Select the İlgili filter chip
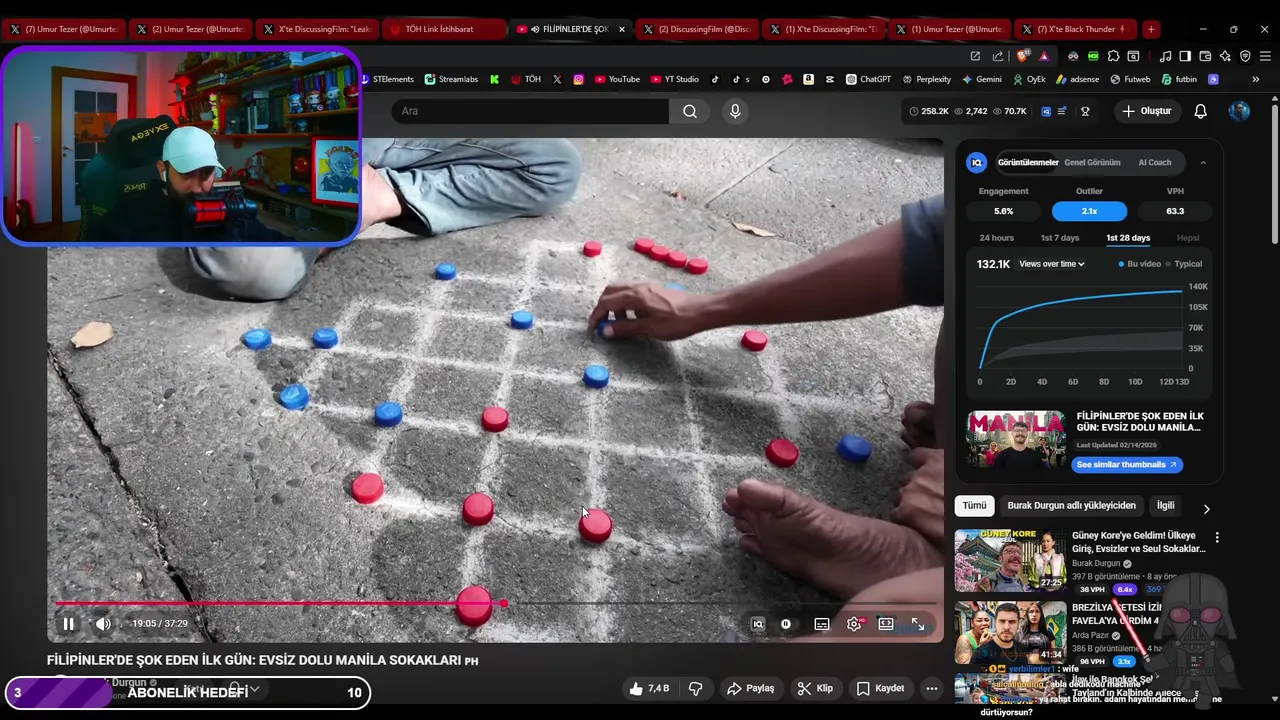The height and width of the screenshot is (720, 1280). 1166,506
